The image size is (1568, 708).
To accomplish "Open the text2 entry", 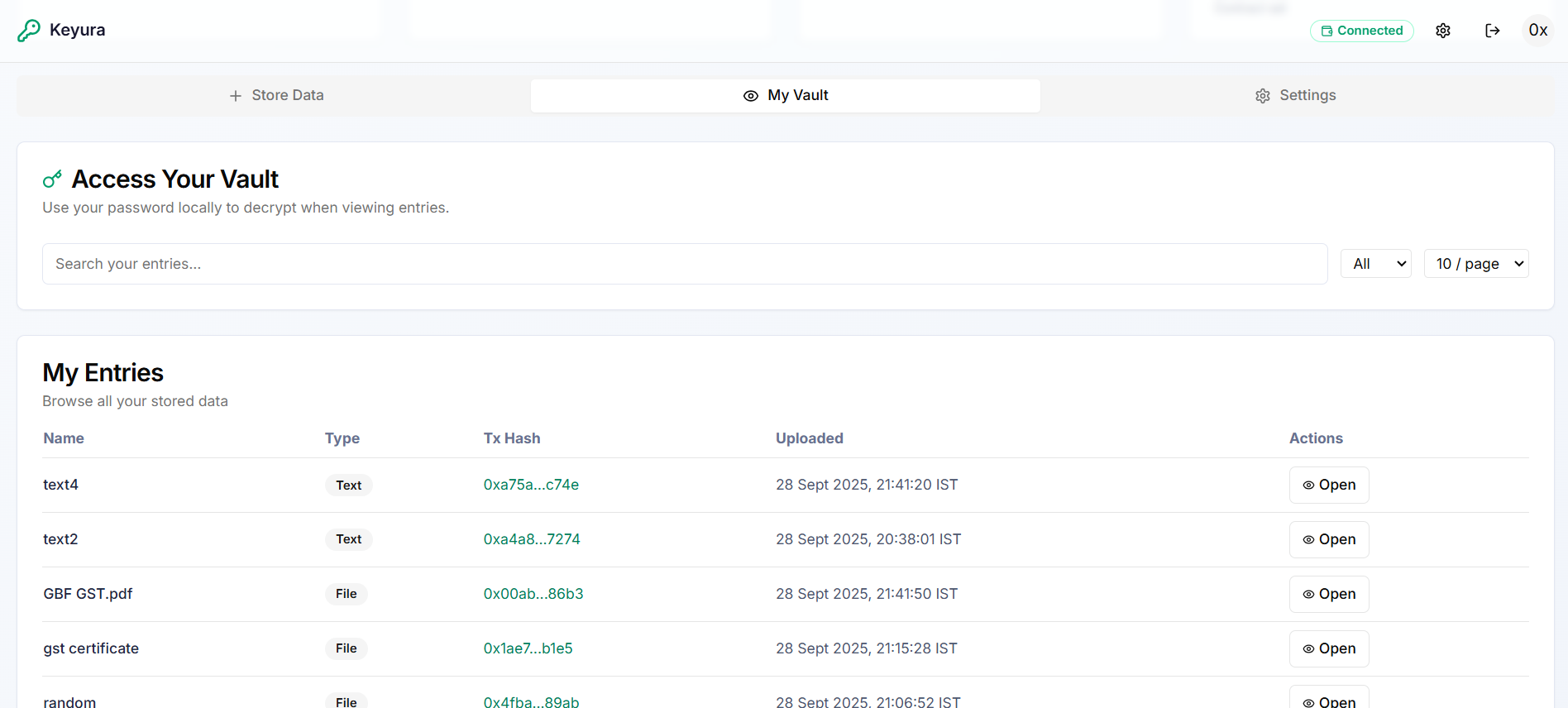I will coord(1329,540).
